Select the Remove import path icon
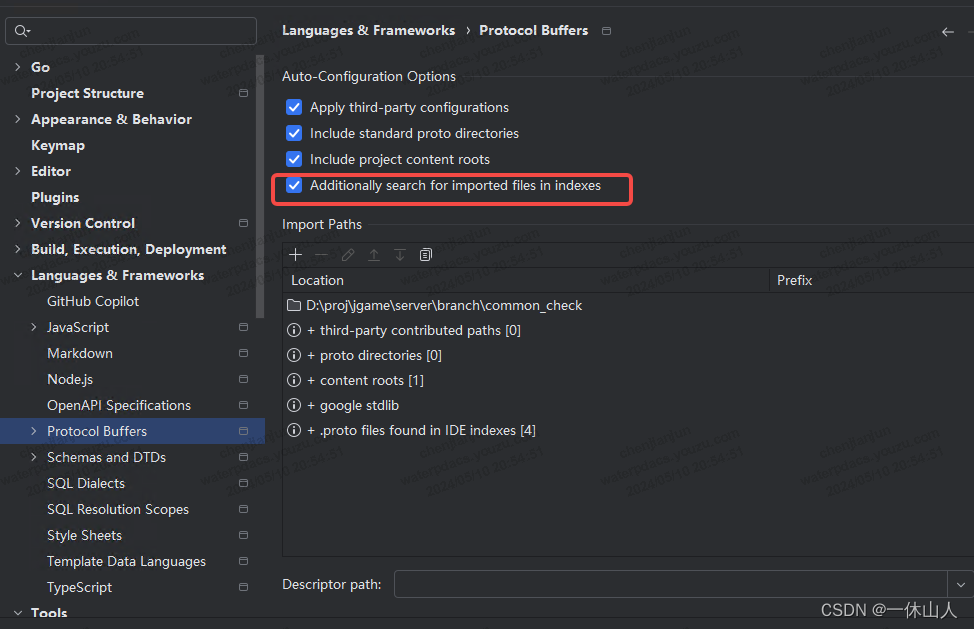Viewport: 974px width, 629px height. (x=322, y=255)
